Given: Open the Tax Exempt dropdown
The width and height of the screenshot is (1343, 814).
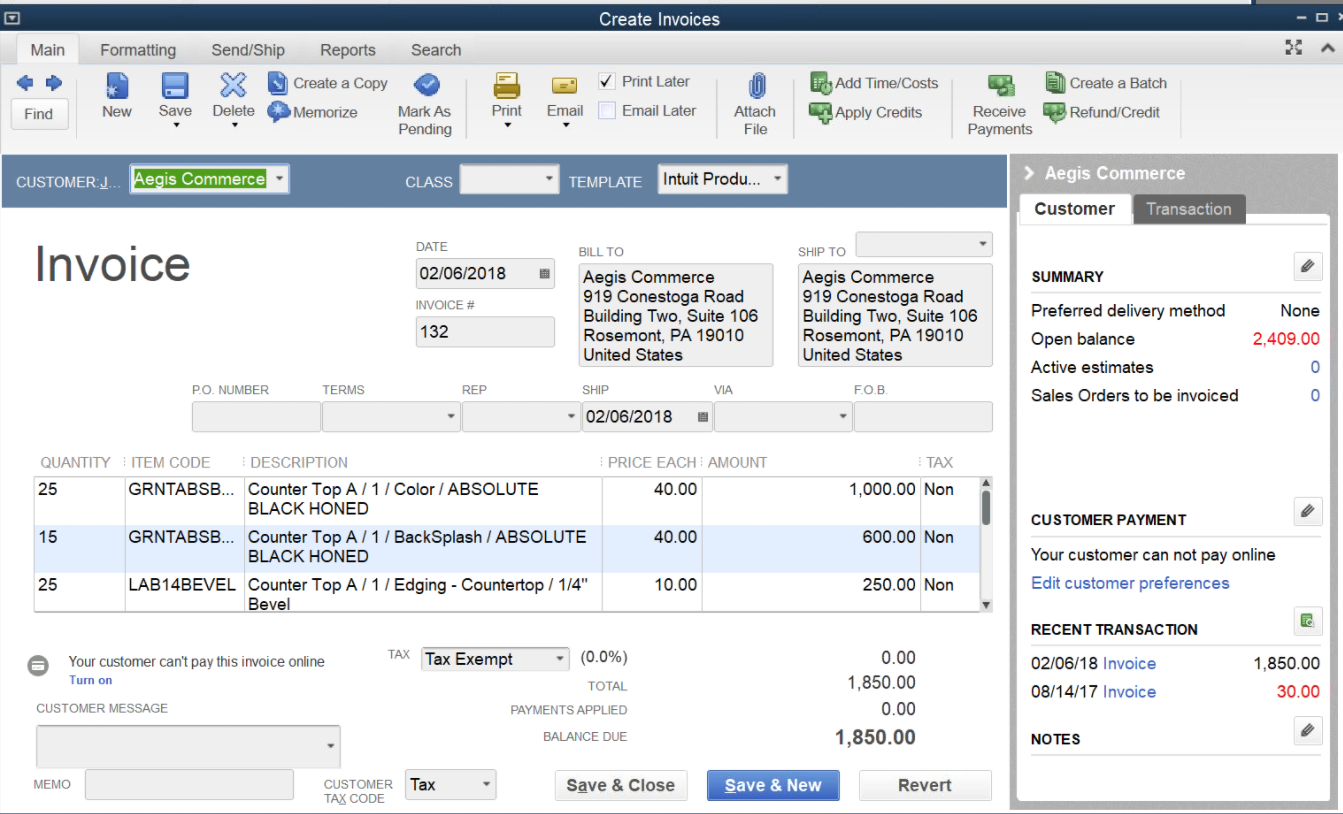Looking at the screenshot, I should (x=560, y=659).
